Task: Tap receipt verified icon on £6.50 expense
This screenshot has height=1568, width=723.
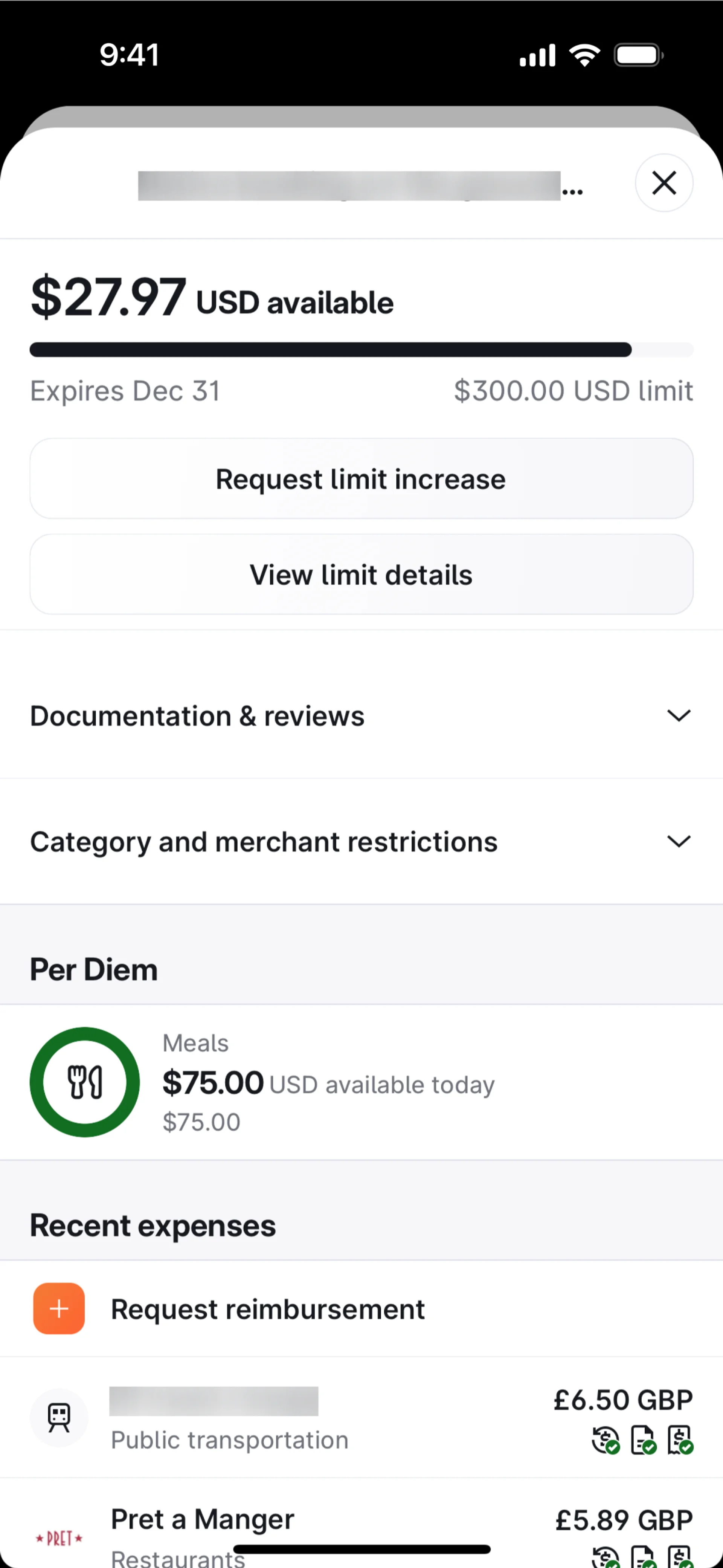Action: 680,1440
